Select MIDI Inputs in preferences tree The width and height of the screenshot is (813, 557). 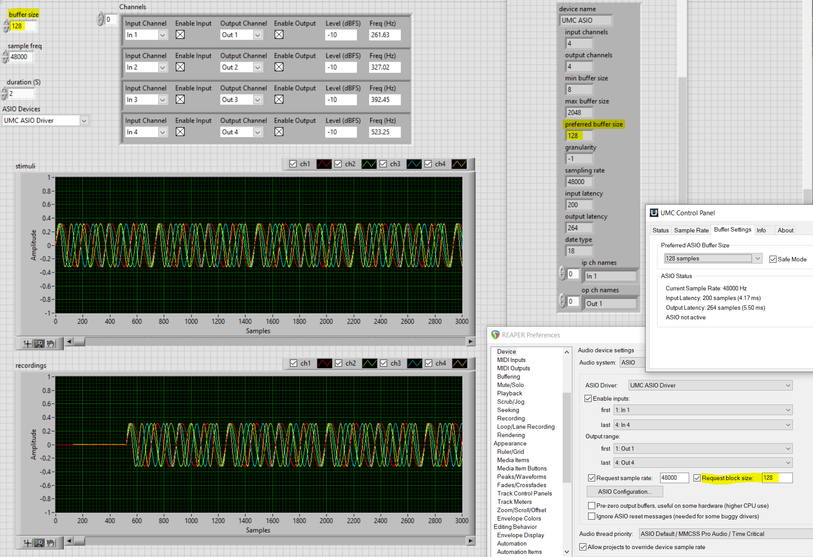pos(511,360)
